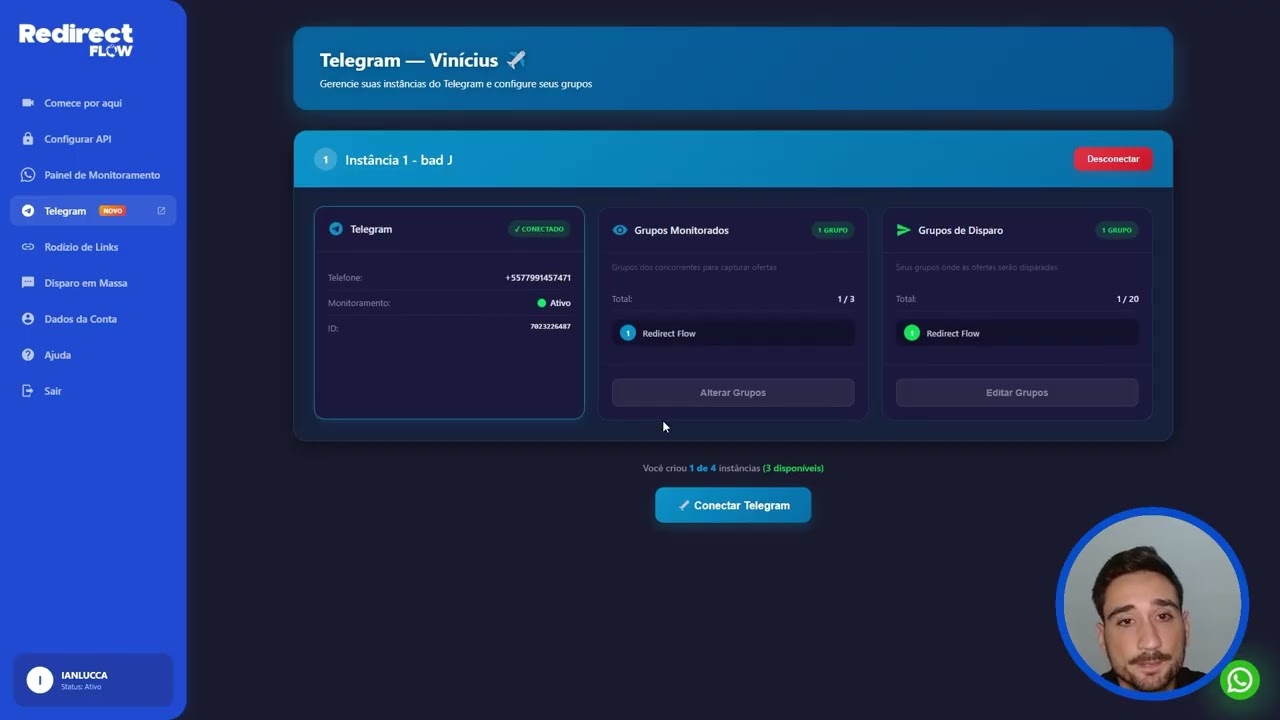
Task: Click the total 1 / 3 value
Action: 846,299
